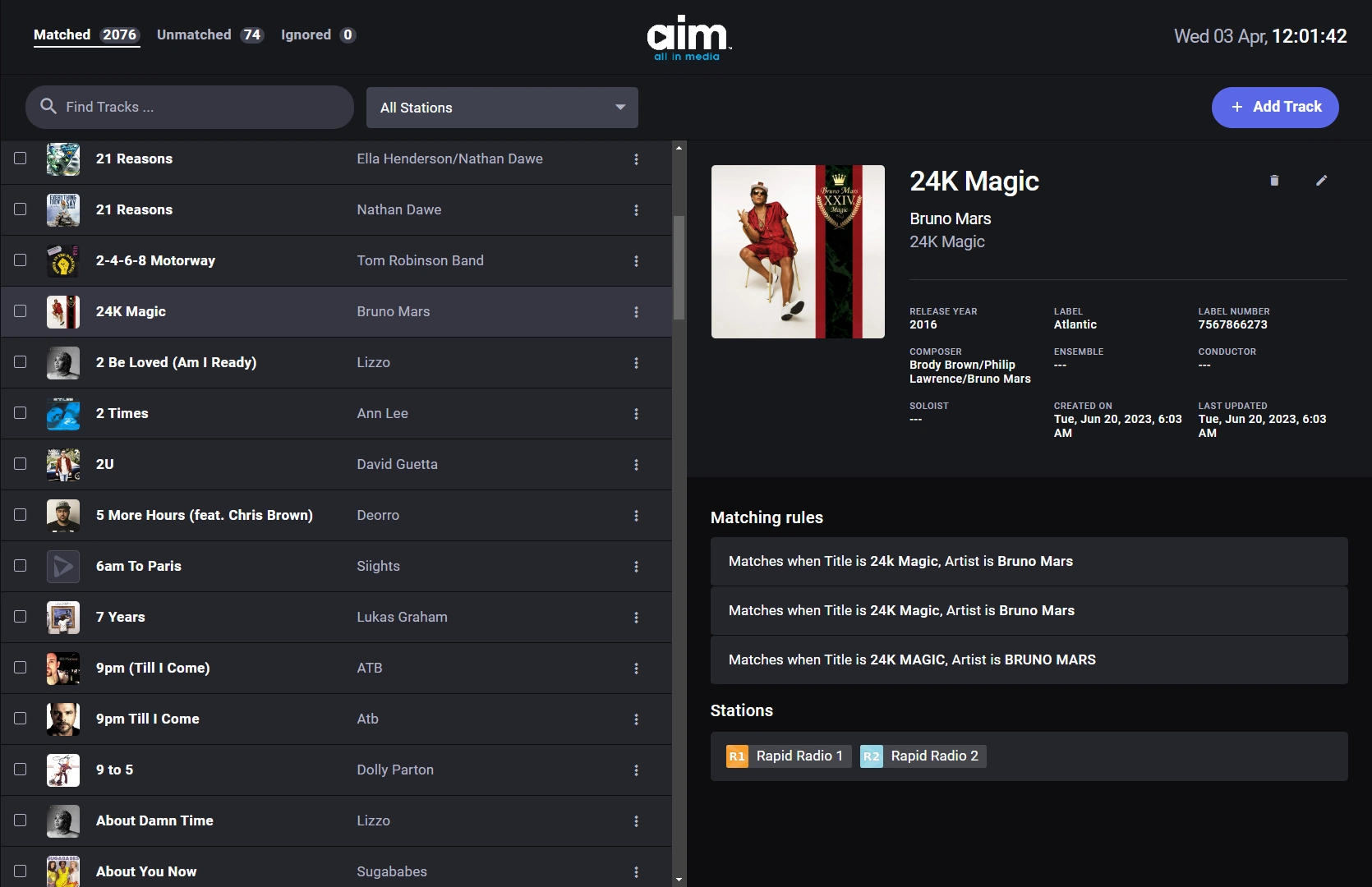Open options menu for About You Now
The image size is (1372, 887).
[636, 872]
